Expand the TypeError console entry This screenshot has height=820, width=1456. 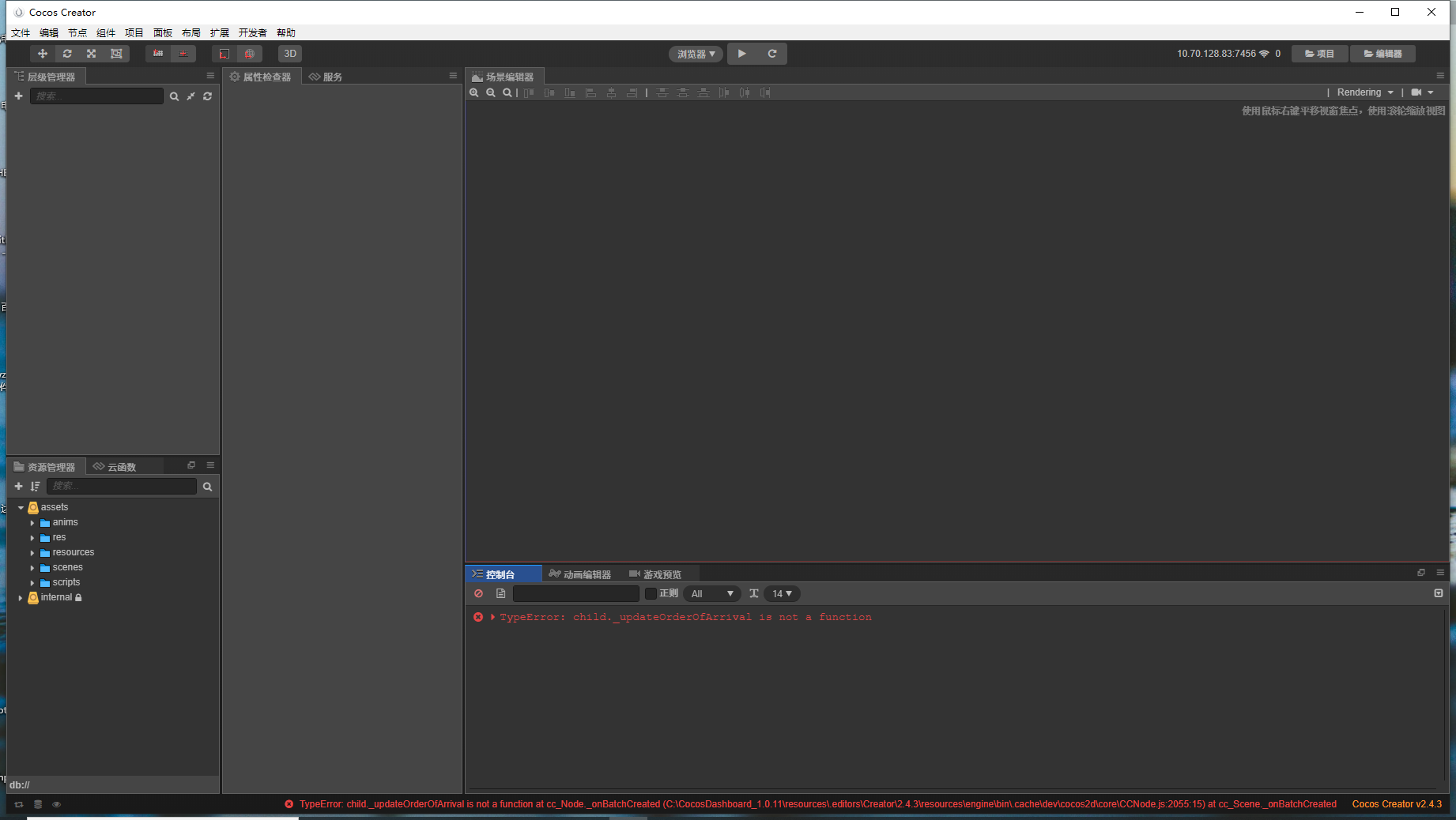tap(492, 617)
